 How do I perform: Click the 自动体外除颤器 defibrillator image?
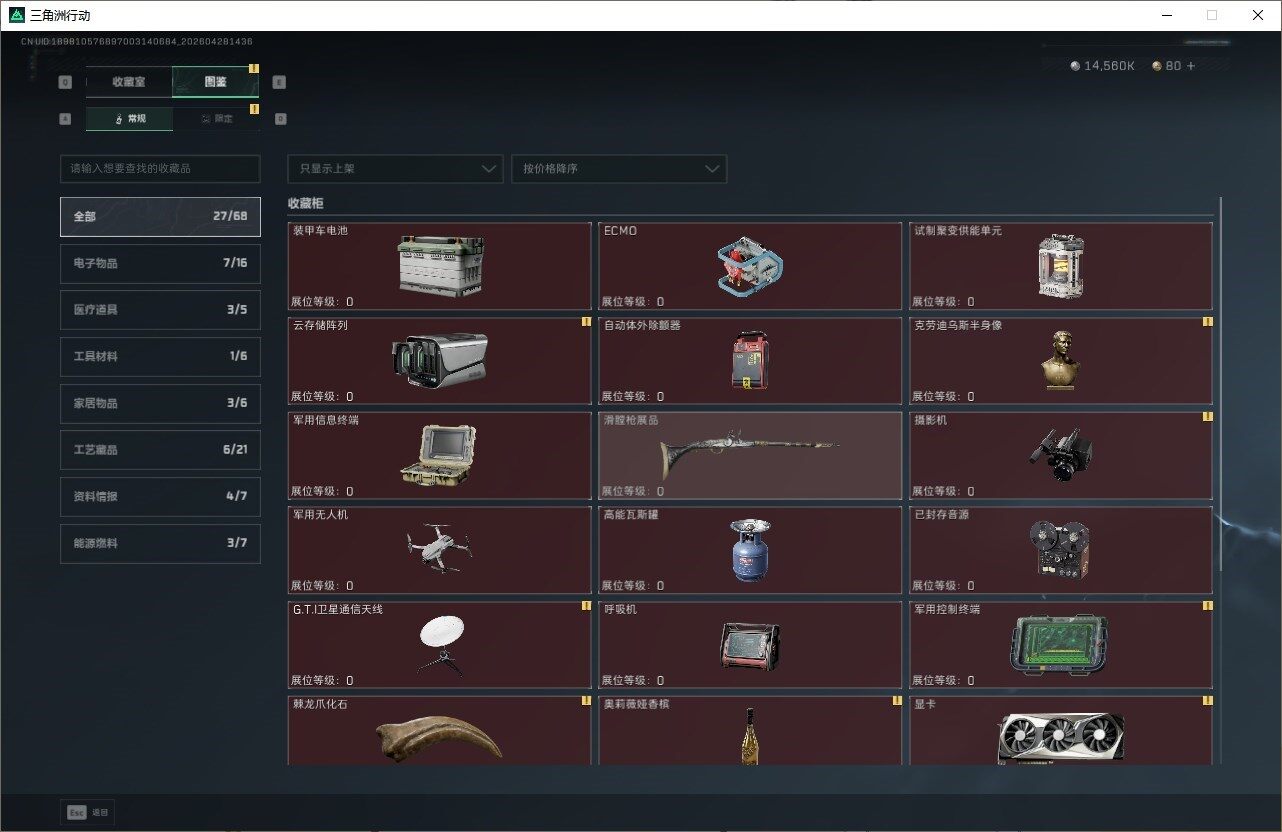click(x=750, y=360)
